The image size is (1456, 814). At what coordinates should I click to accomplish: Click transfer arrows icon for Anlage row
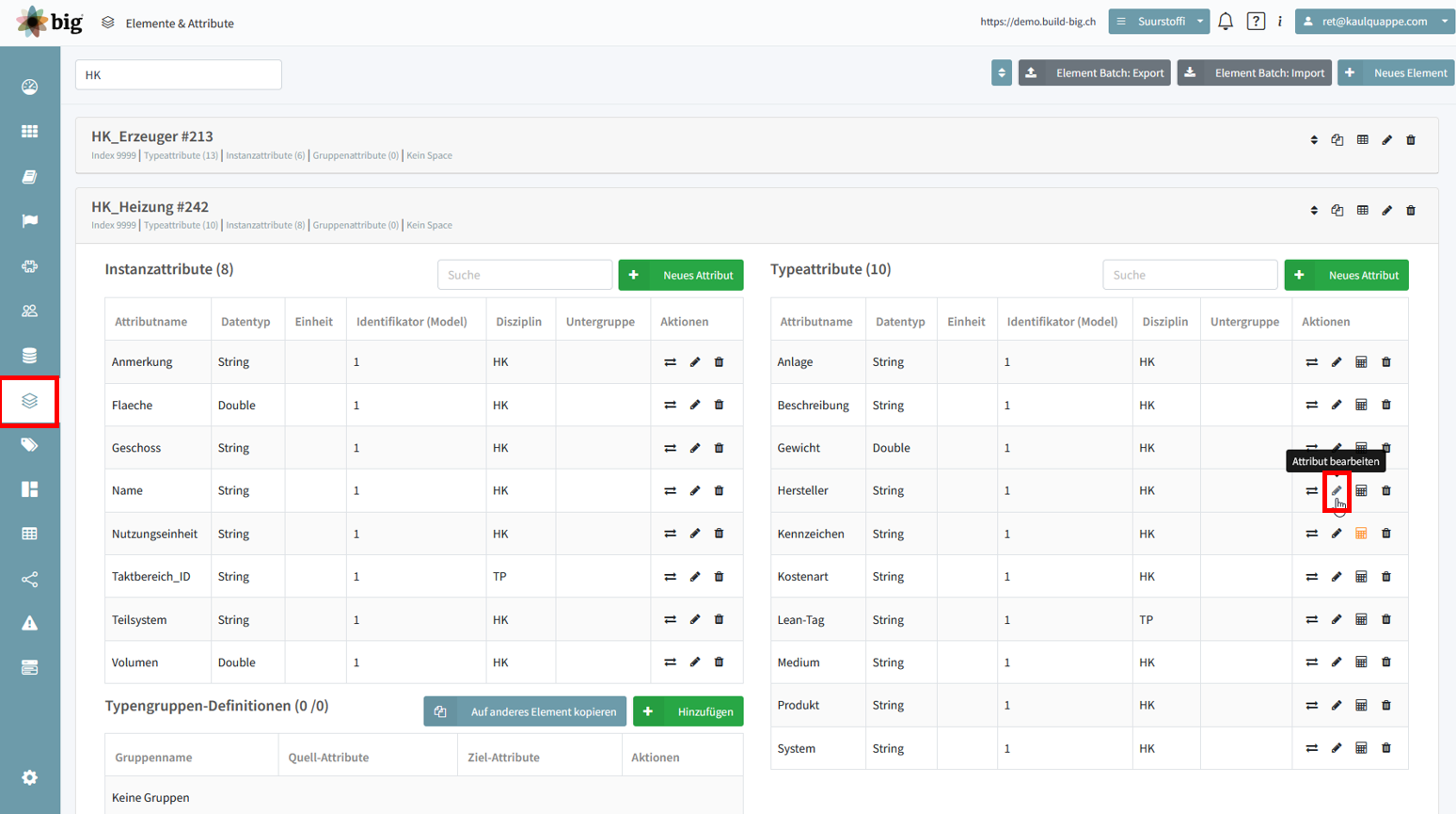click(1311, 362)
